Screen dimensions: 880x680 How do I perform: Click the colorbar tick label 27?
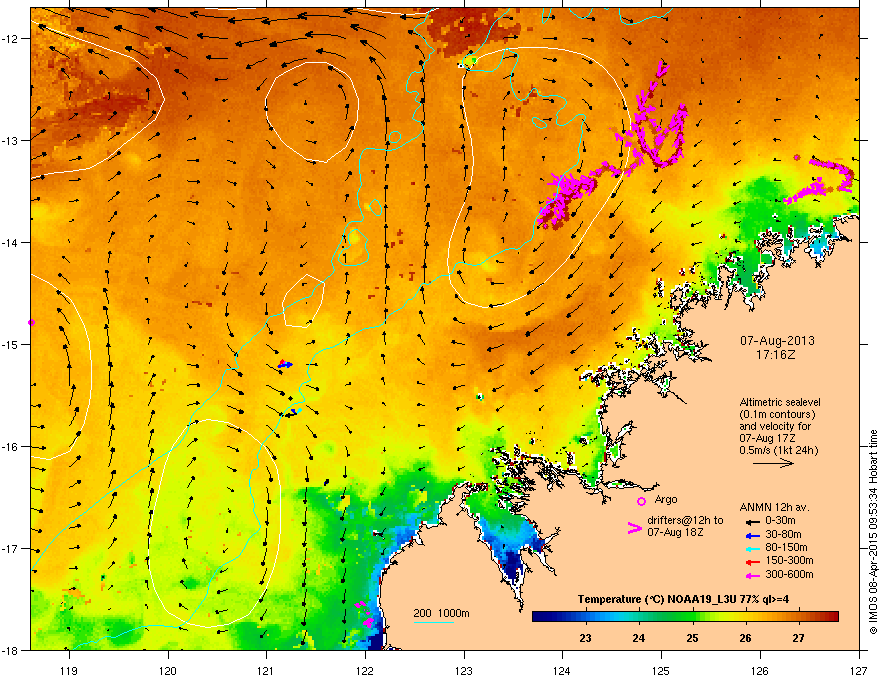coord(798,638)
